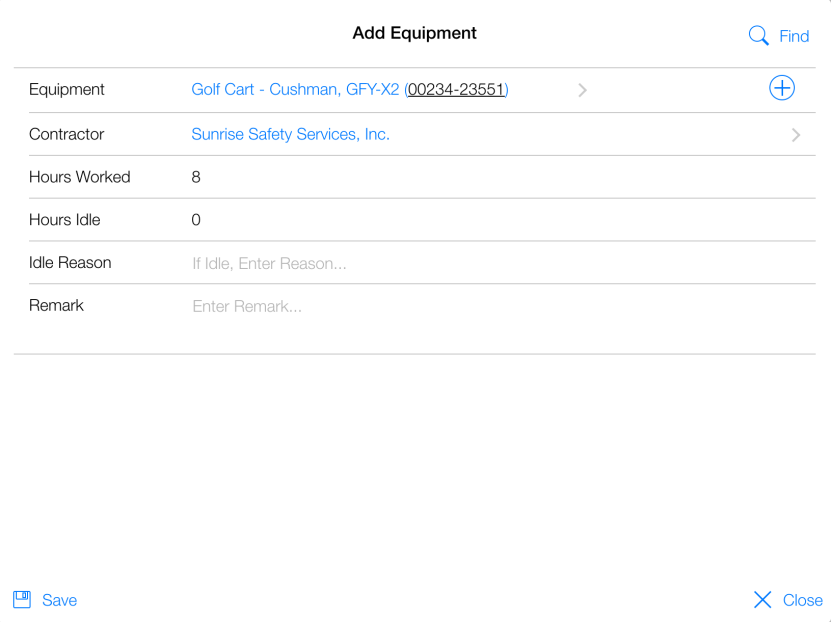This screenshot has width=831, height=622.
Task: Click the magnifying glass Find icon
Action: pos(759,36)
